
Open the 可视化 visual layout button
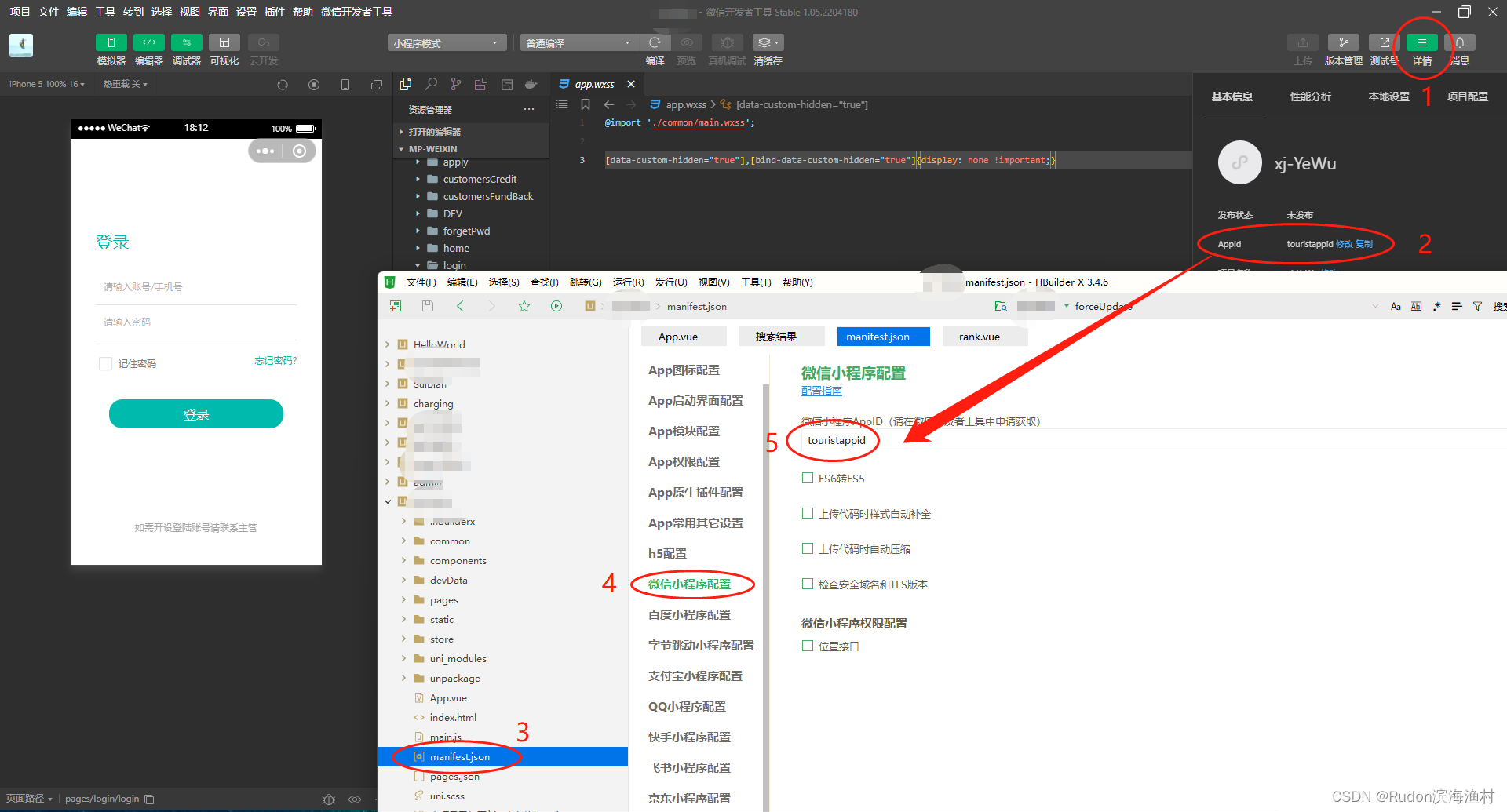(224, 42)
